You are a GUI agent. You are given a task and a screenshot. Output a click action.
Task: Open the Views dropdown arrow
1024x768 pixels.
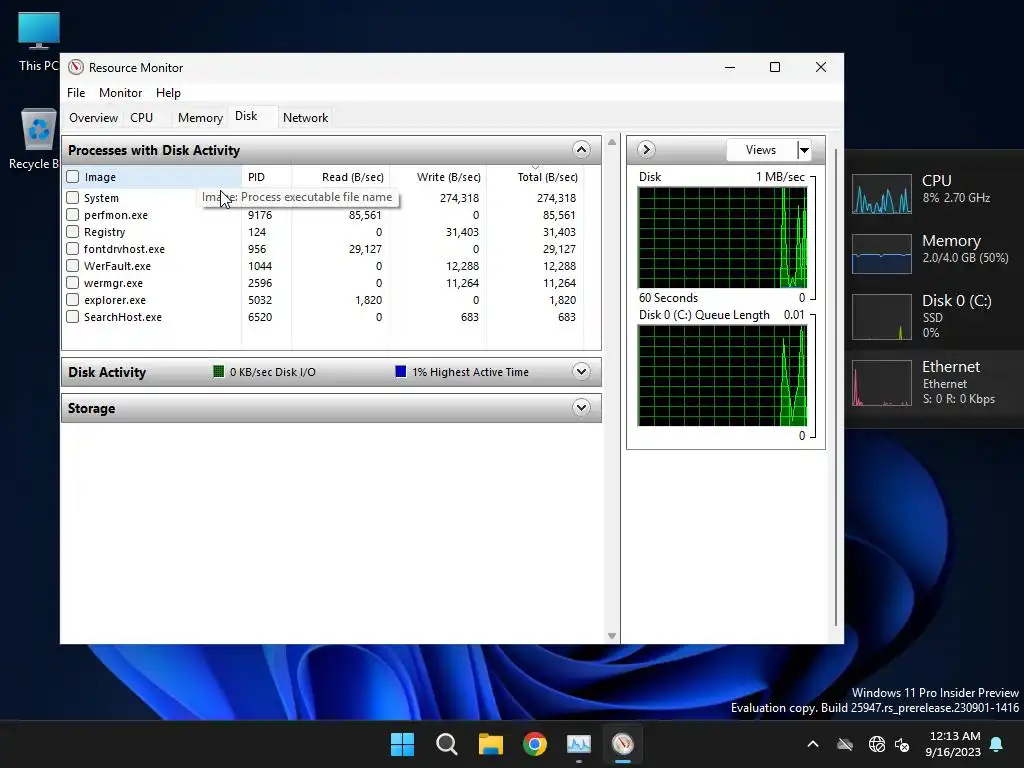805,150
